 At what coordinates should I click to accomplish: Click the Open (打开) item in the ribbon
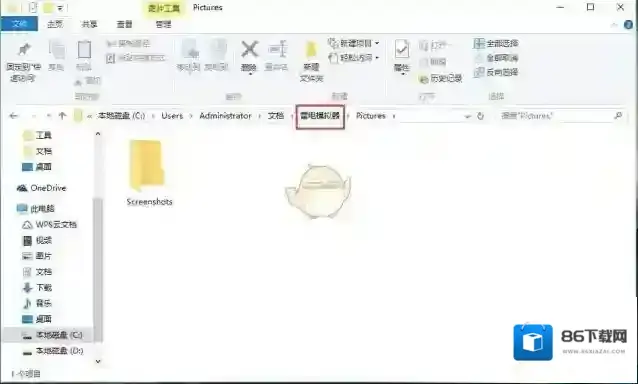[x=435, y=45]
